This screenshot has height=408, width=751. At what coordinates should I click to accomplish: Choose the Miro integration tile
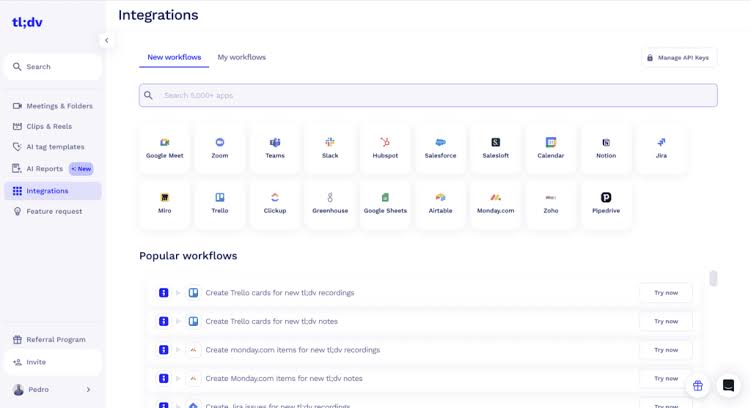(164, 204)
